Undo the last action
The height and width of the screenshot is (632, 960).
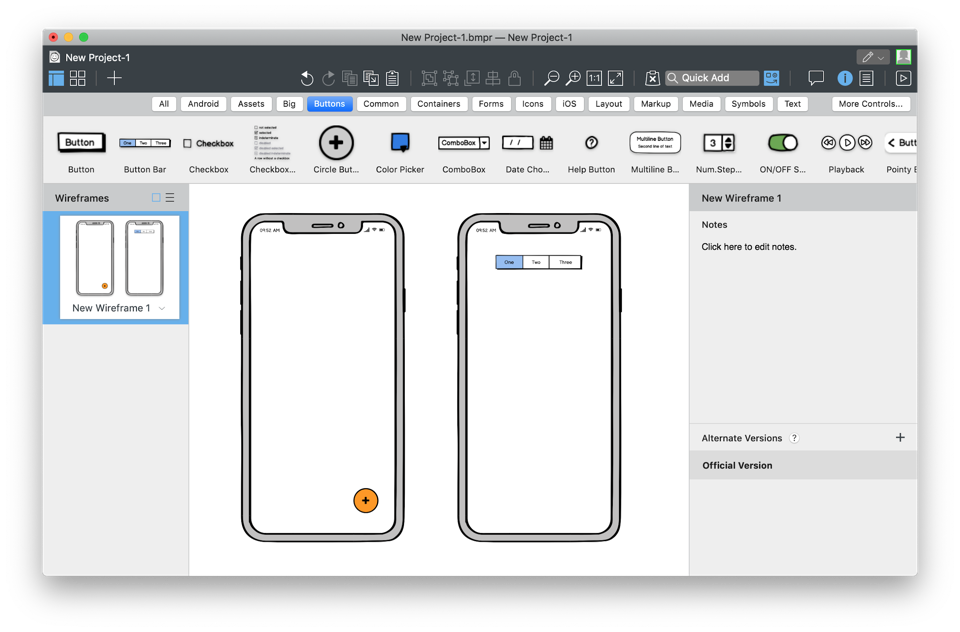[307, 77]
